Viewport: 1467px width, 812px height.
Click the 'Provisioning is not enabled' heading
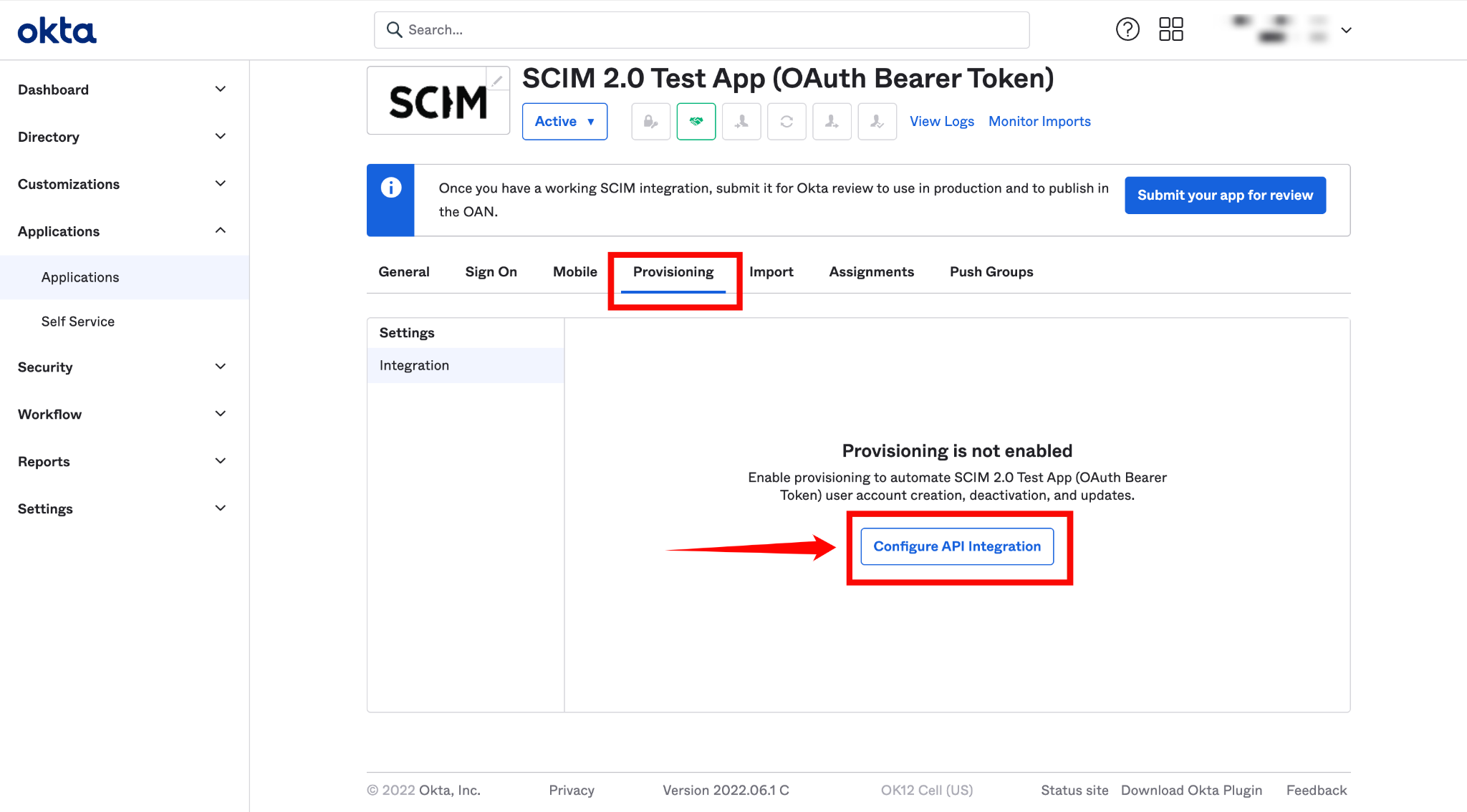pos(957,451)
